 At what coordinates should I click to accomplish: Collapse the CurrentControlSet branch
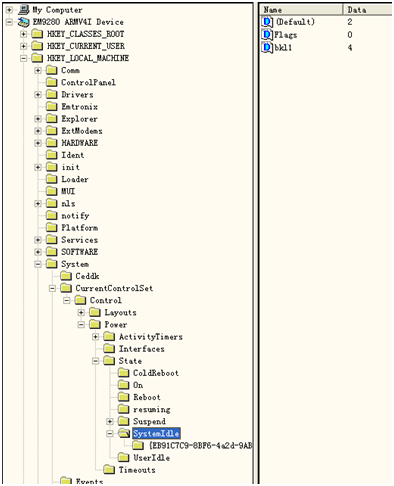pos(52,288)
